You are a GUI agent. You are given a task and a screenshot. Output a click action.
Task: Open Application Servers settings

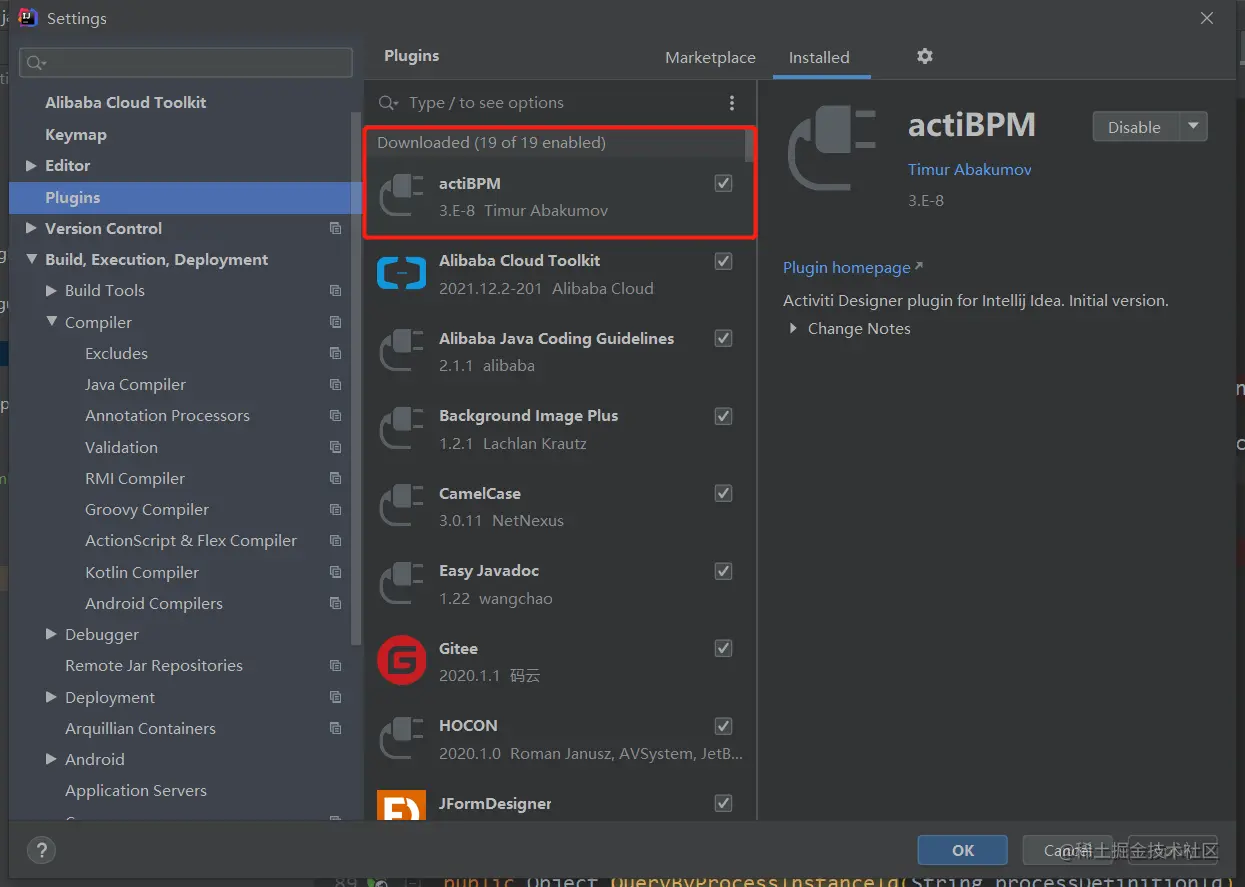tap(136, 791)
